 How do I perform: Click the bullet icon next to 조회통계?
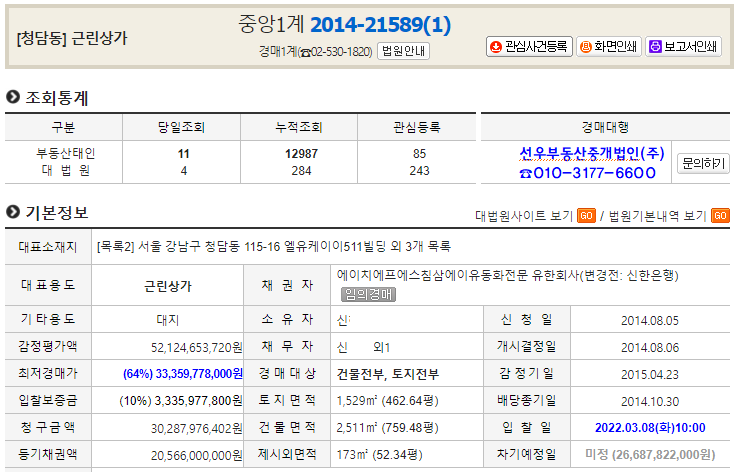(x=13, y=97)
